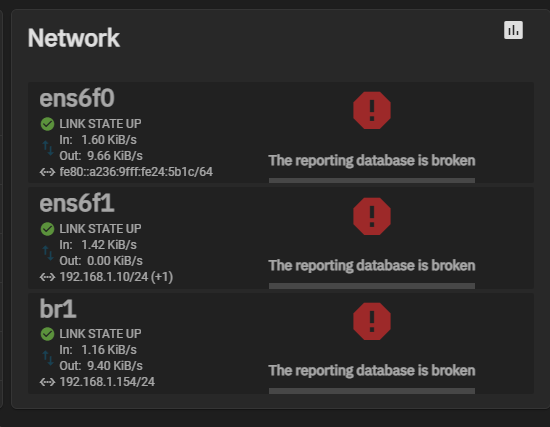Click the 192.168.1.154/24 address
This screenshot has width=550, height=427.
(107, 382)
